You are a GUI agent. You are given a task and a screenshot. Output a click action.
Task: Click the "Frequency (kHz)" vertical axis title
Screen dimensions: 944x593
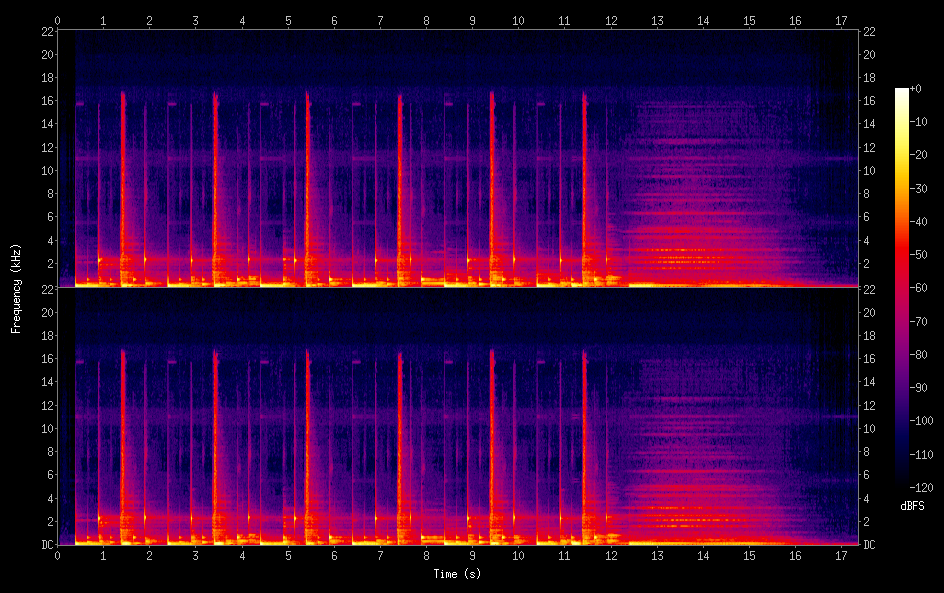[16, 287]
